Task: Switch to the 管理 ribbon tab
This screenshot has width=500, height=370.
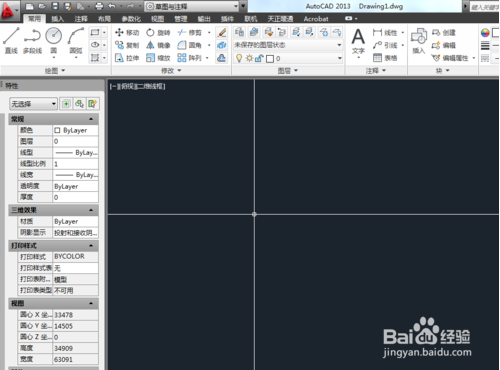Action: 181,19
